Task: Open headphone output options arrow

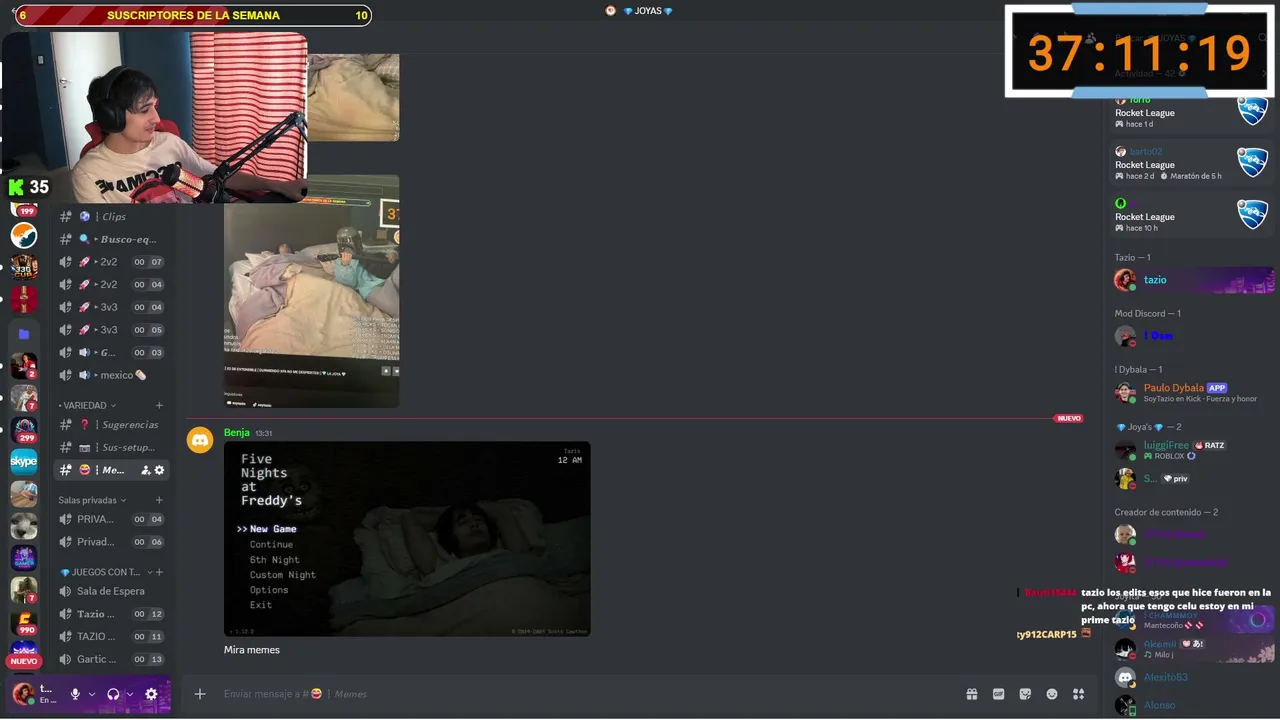Action: point(130,694)
